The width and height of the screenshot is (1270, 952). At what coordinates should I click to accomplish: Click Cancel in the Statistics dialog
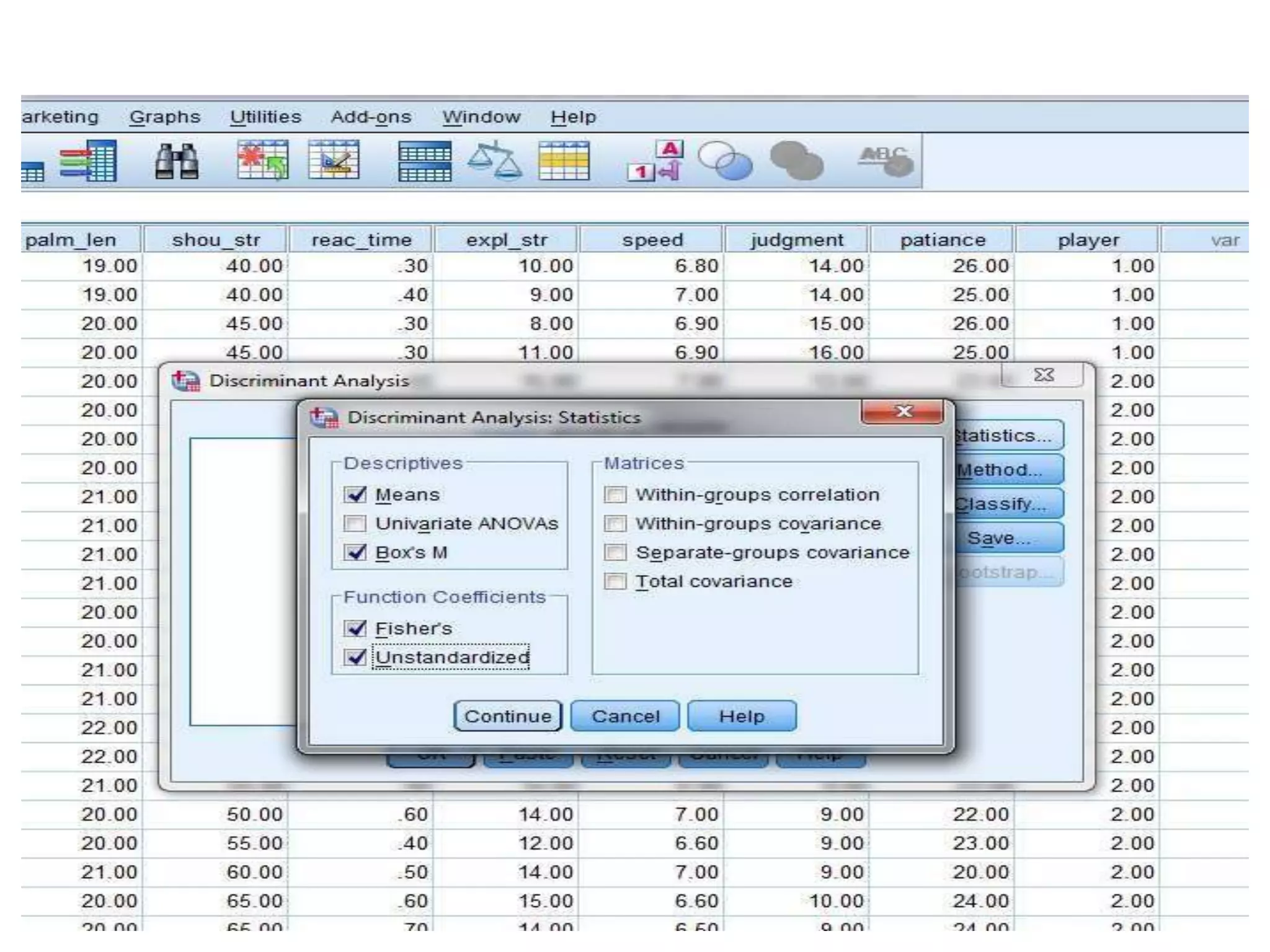(625, 716)
